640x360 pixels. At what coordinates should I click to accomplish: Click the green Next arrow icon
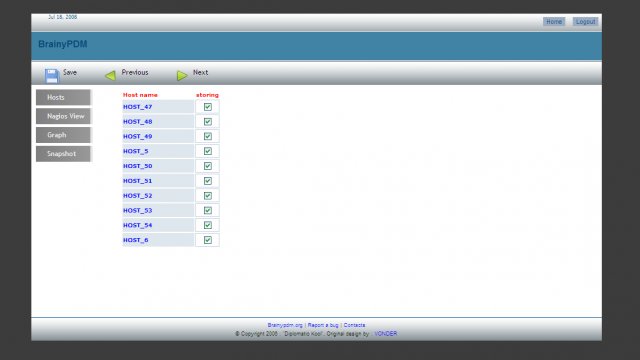[182, 76]
